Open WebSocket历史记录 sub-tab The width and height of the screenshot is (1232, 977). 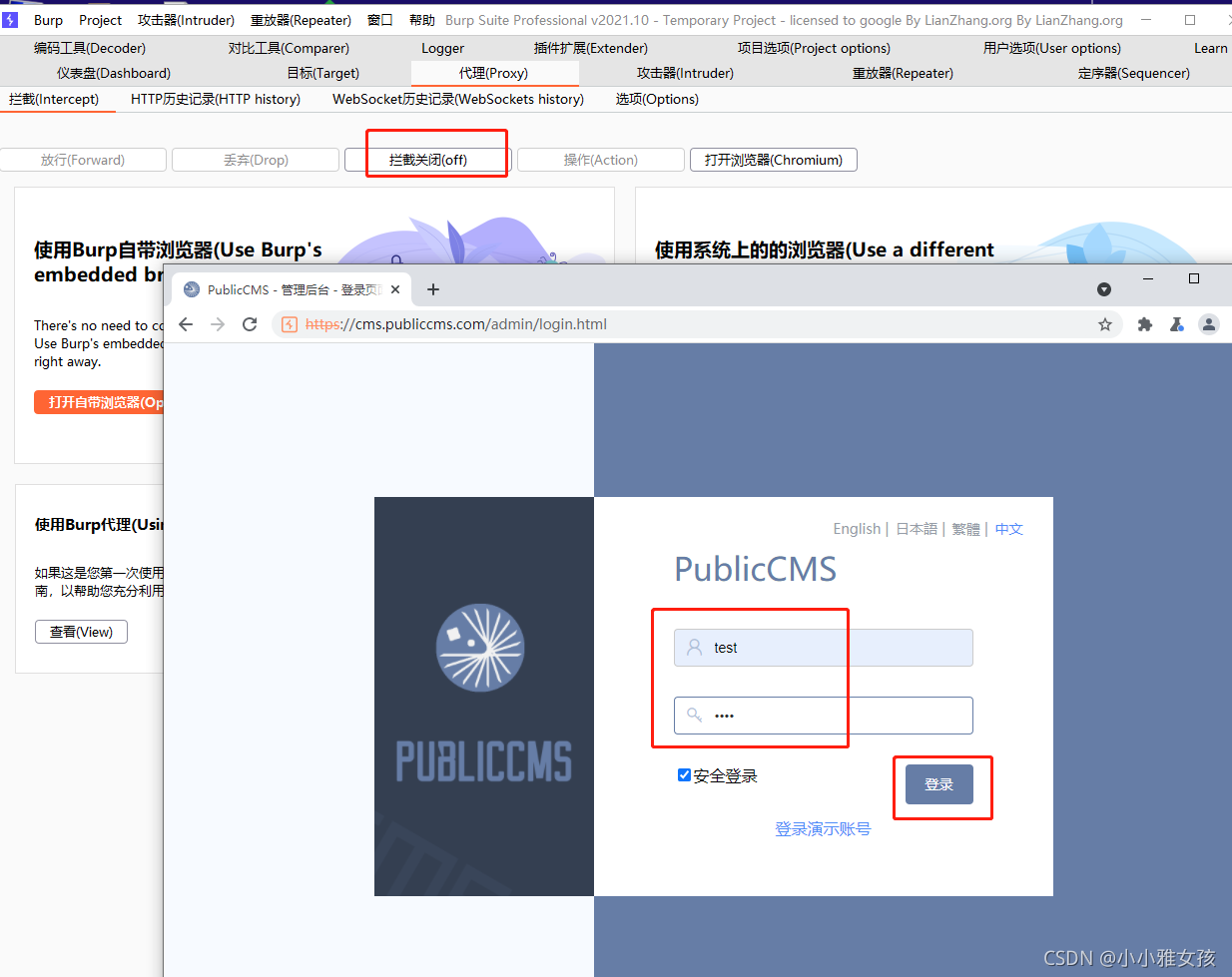click(x=458, y=99)
